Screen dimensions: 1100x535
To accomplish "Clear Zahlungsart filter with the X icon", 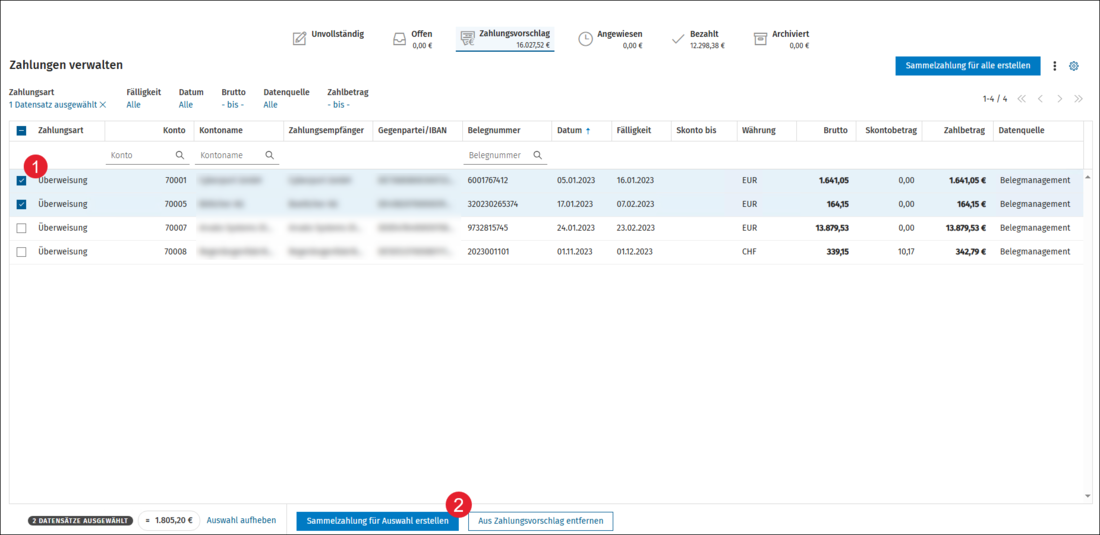I will 103,104.
